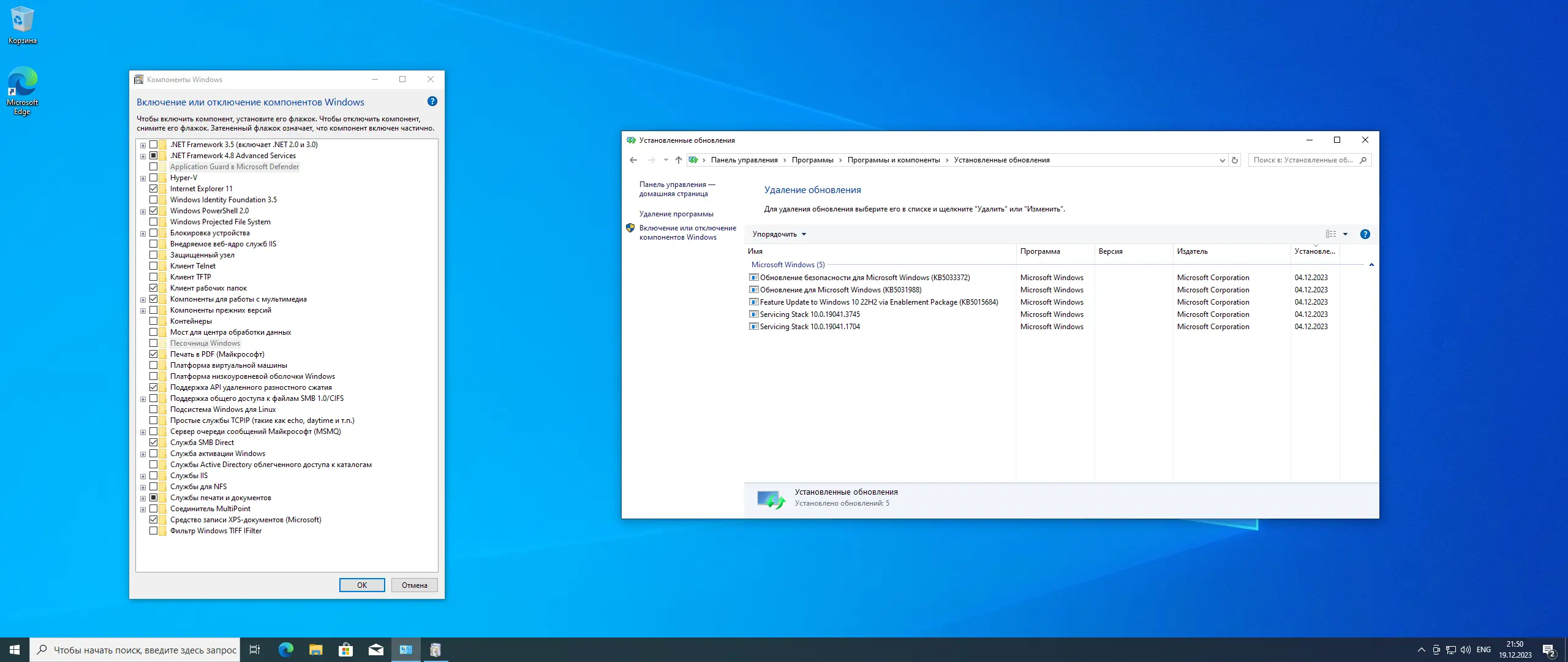The width and height of the screenshot is (1568, 662).
Task: Expand the .NET Framework 3.5 tree node
Action: [x=143, y=145]
